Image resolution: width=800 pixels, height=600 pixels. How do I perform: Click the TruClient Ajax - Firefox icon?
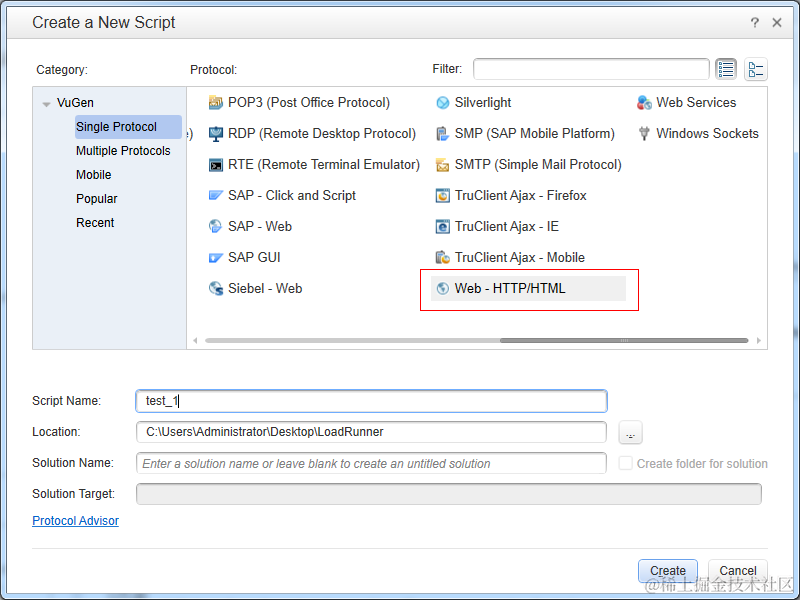click(x=442, y=195)
